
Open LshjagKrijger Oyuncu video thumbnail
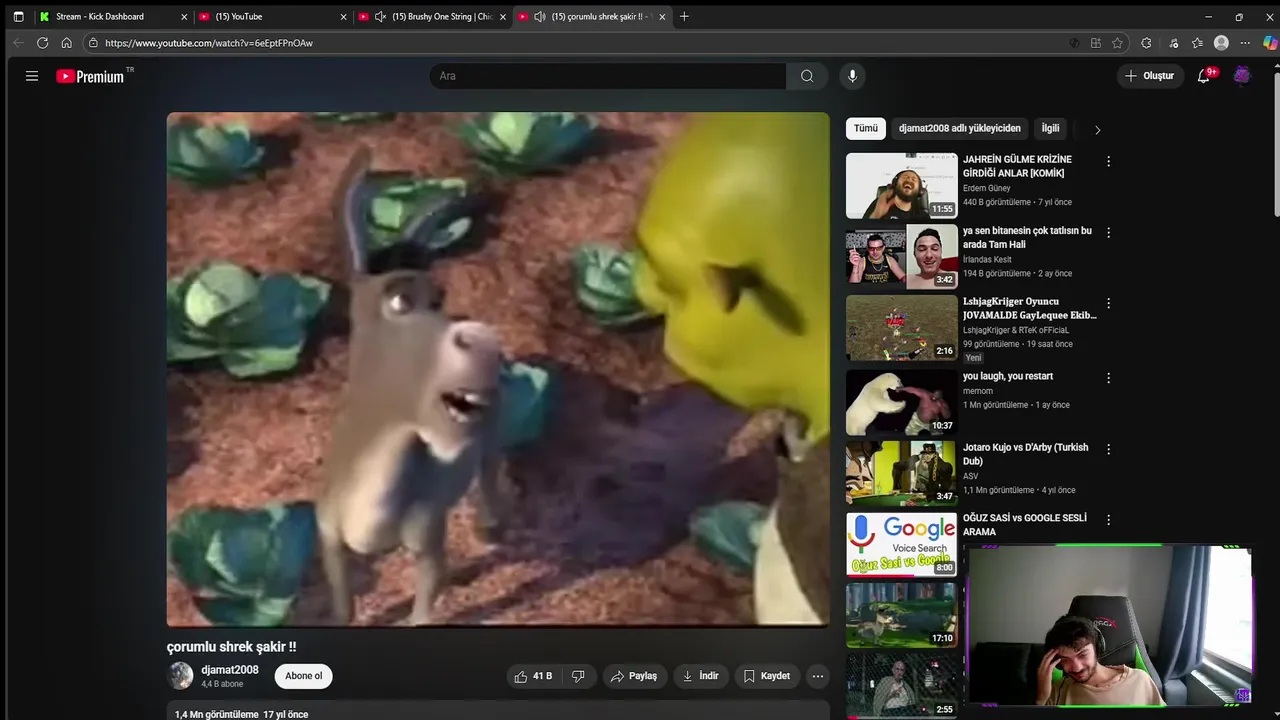coord(902,327)
